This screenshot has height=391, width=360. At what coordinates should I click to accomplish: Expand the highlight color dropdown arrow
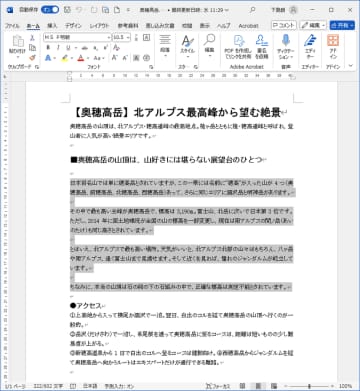[x=72, y=58]
